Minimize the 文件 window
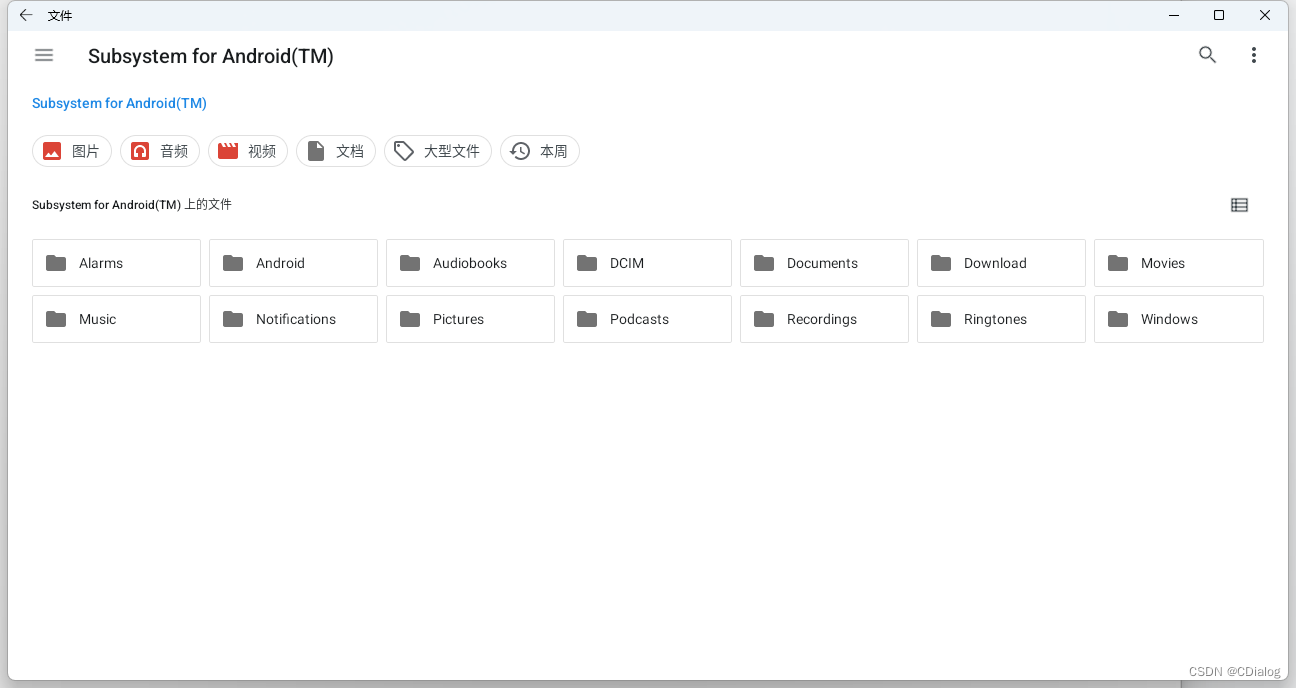The height and width of the screenshot is (688, 1296). (1173, 15)
